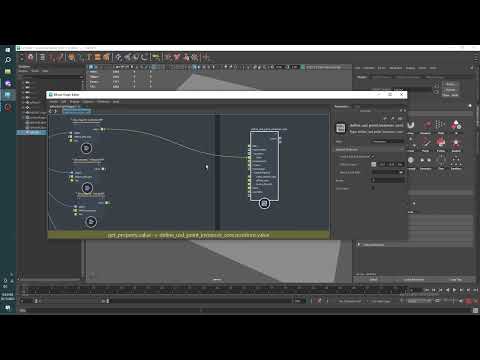Open the color swatch in the Parameters panel
The height and width of the screenshot is (360, 480).
374,164
